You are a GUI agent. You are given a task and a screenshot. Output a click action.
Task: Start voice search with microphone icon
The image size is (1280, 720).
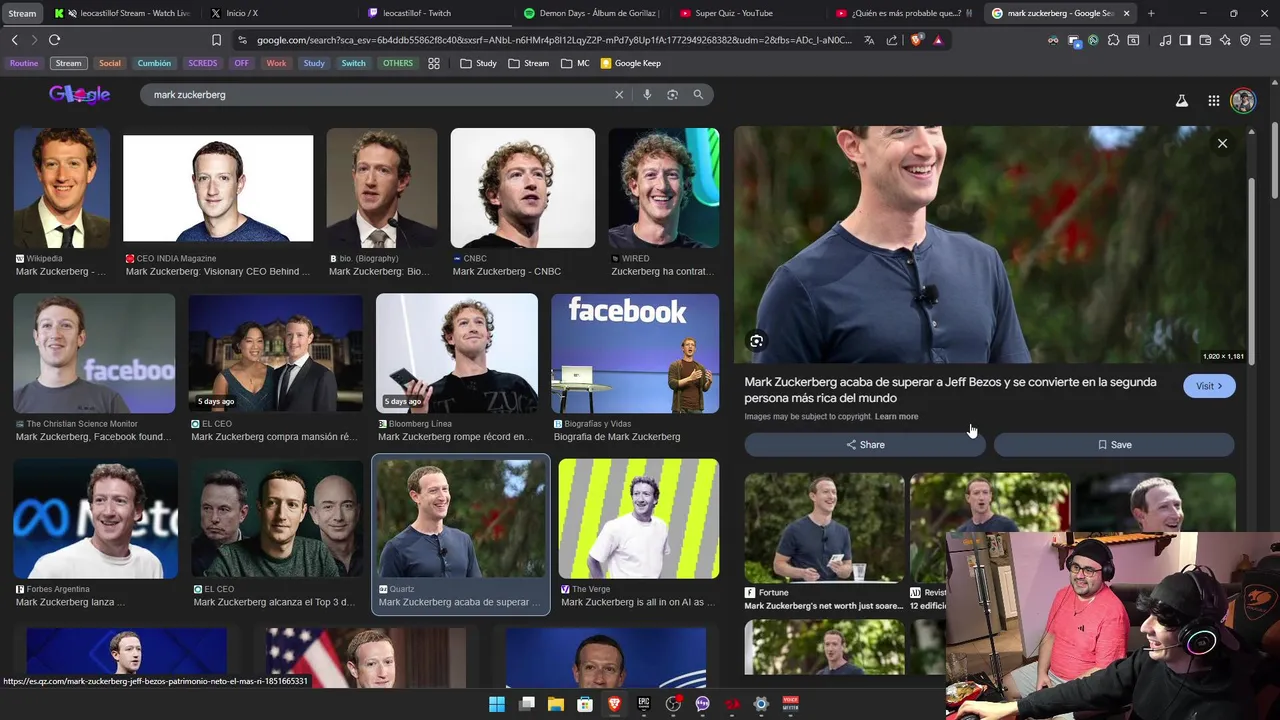point(647,95)
